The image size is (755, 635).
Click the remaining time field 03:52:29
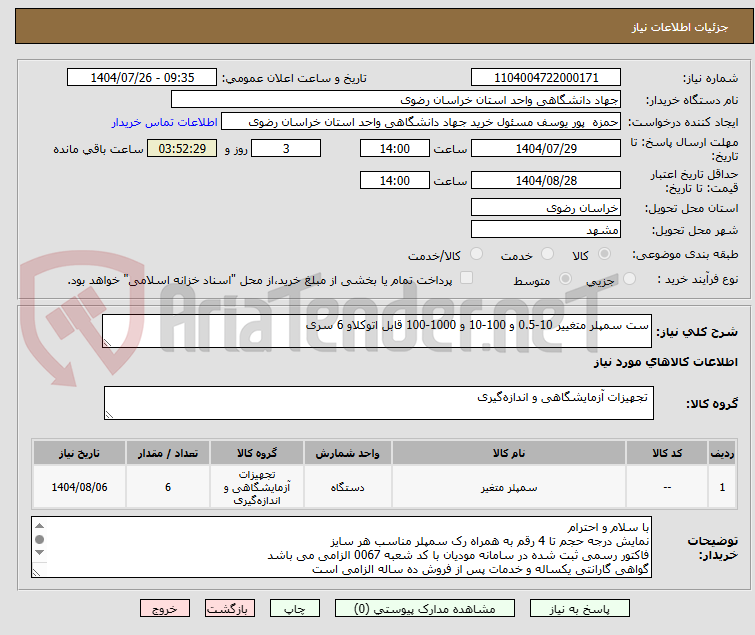(182, 148)
